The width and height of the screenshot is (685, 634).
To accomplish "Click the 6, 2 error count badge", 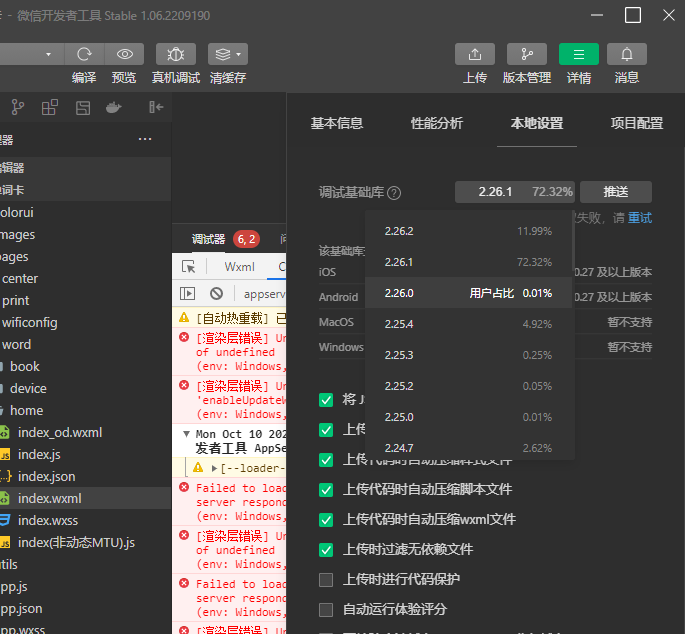I will point(246,239).
